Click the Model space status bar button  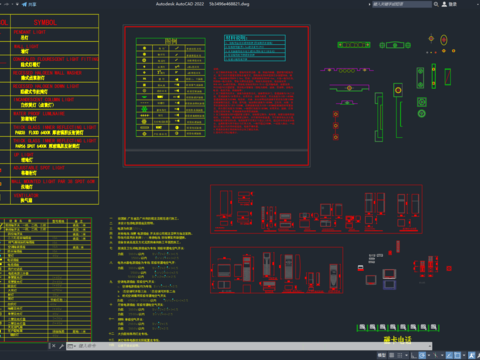pos(382,355)
